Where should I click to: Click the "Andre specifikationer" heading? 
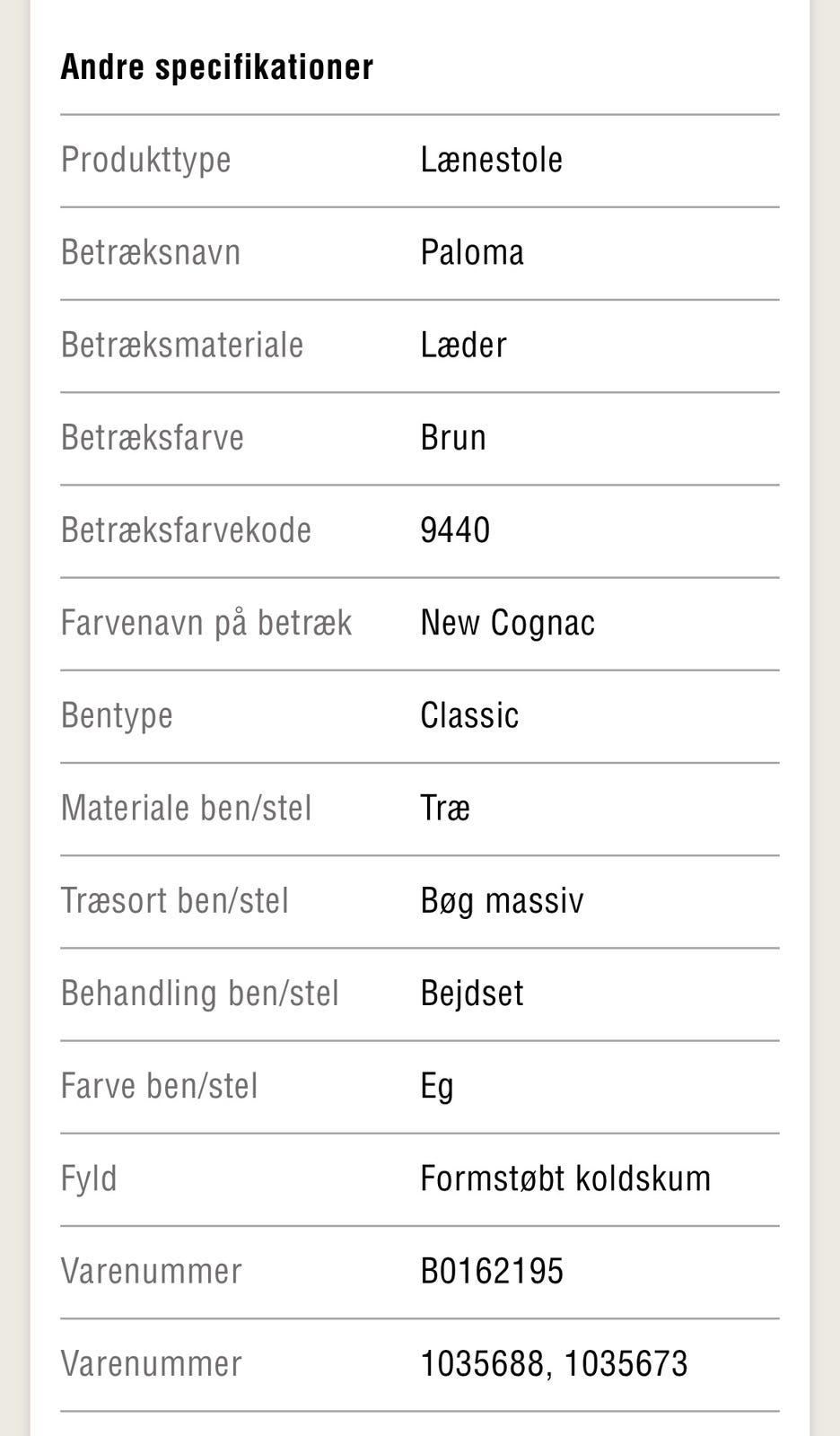tap(216, 67)
